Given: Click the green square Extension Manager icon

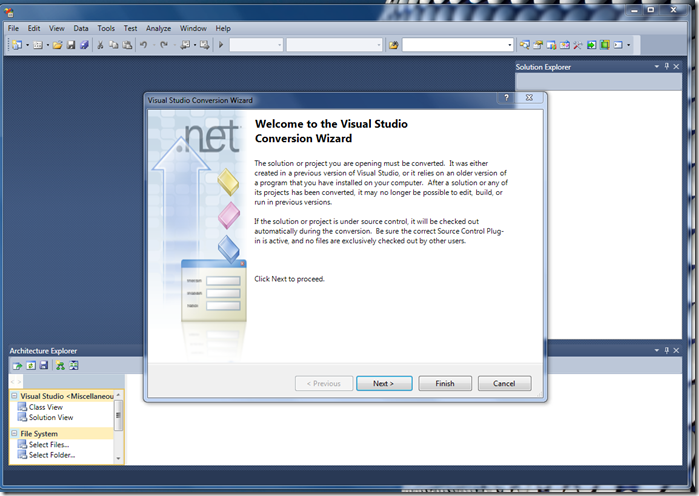Looking at the screenshot, I should [x=604, y=45].
